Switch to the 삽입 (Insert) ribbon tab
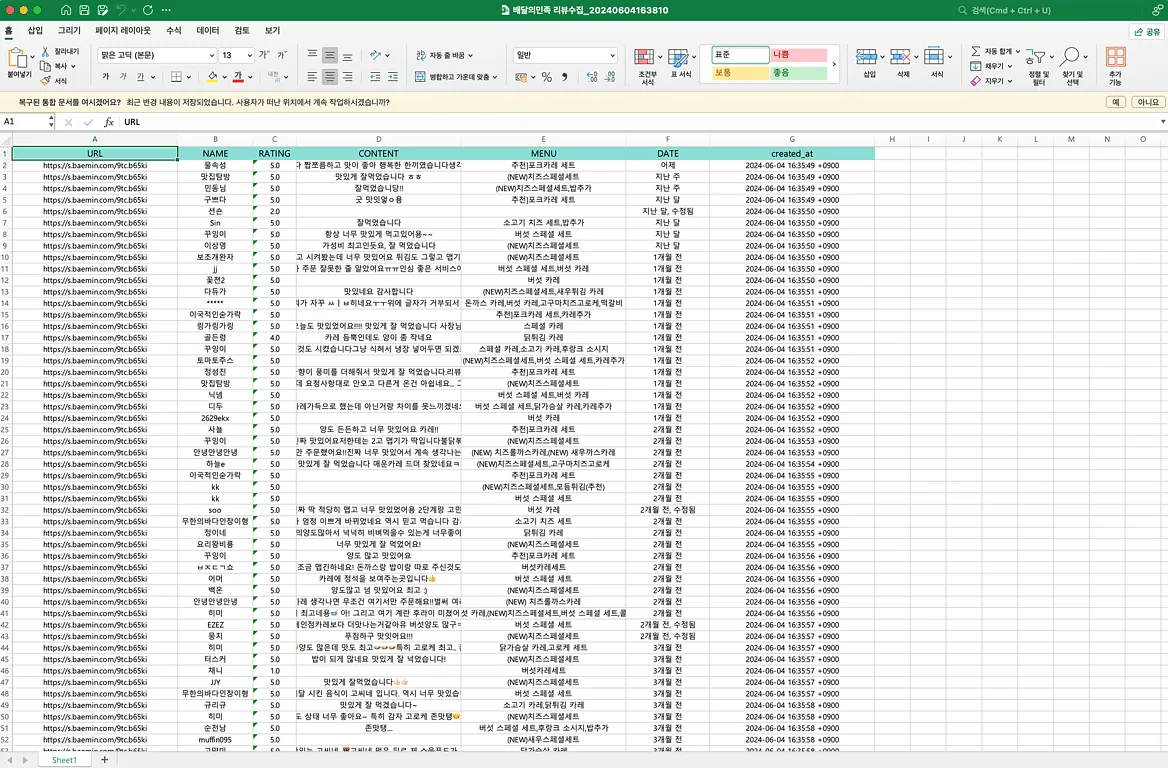This screenshot has width=1168, height=768. coord(35,31)
